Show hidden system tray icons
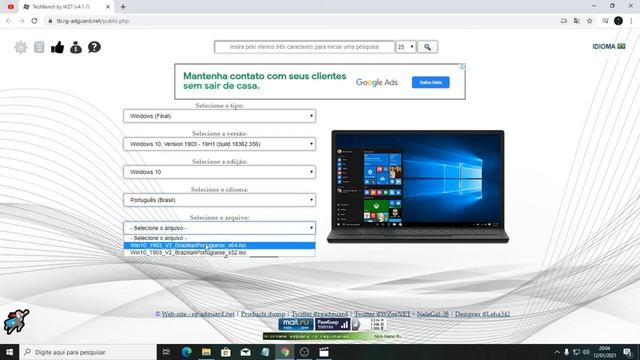640x360 pixels. coord(557,352)
